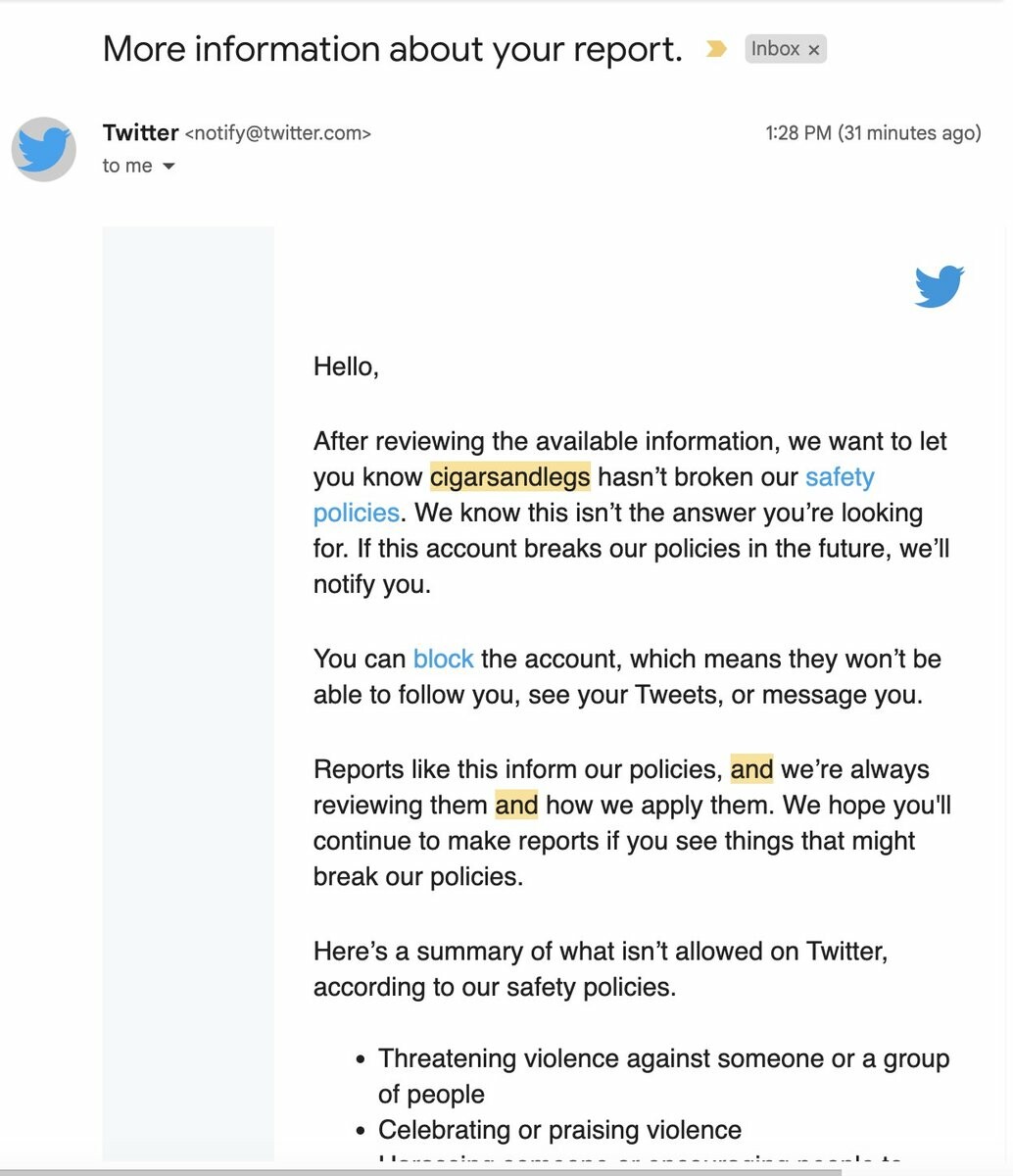Click the "to me" recipient text
This screenshot has width=1013, height=1176.
pos(127,167)
